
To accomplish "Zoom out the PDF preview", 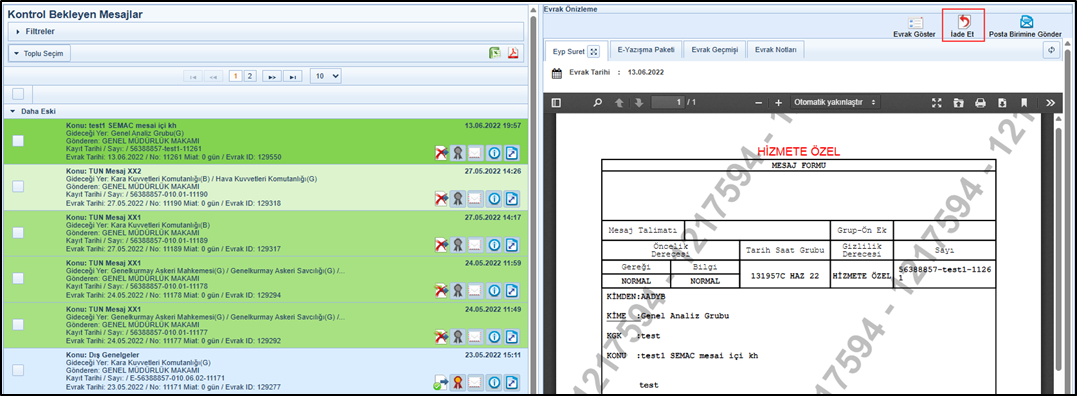I will point(758,102).
